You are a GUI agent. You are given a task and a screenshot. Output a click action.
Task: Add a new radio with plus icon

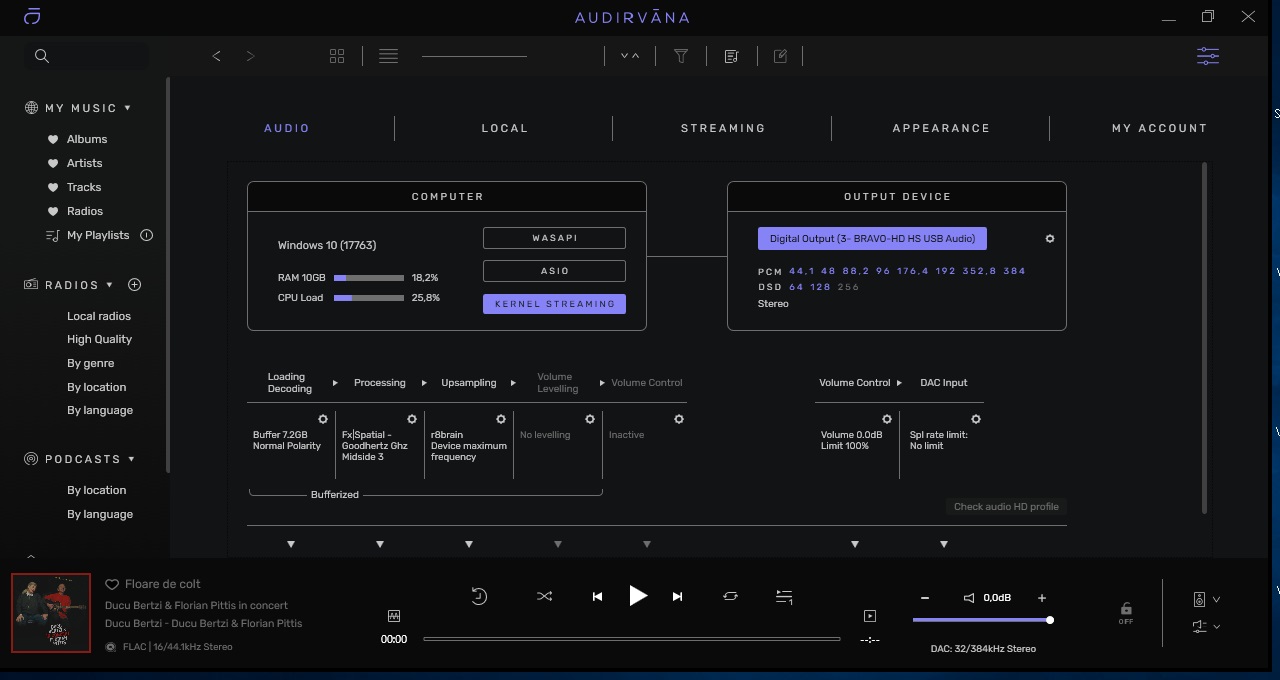point(135,285)
